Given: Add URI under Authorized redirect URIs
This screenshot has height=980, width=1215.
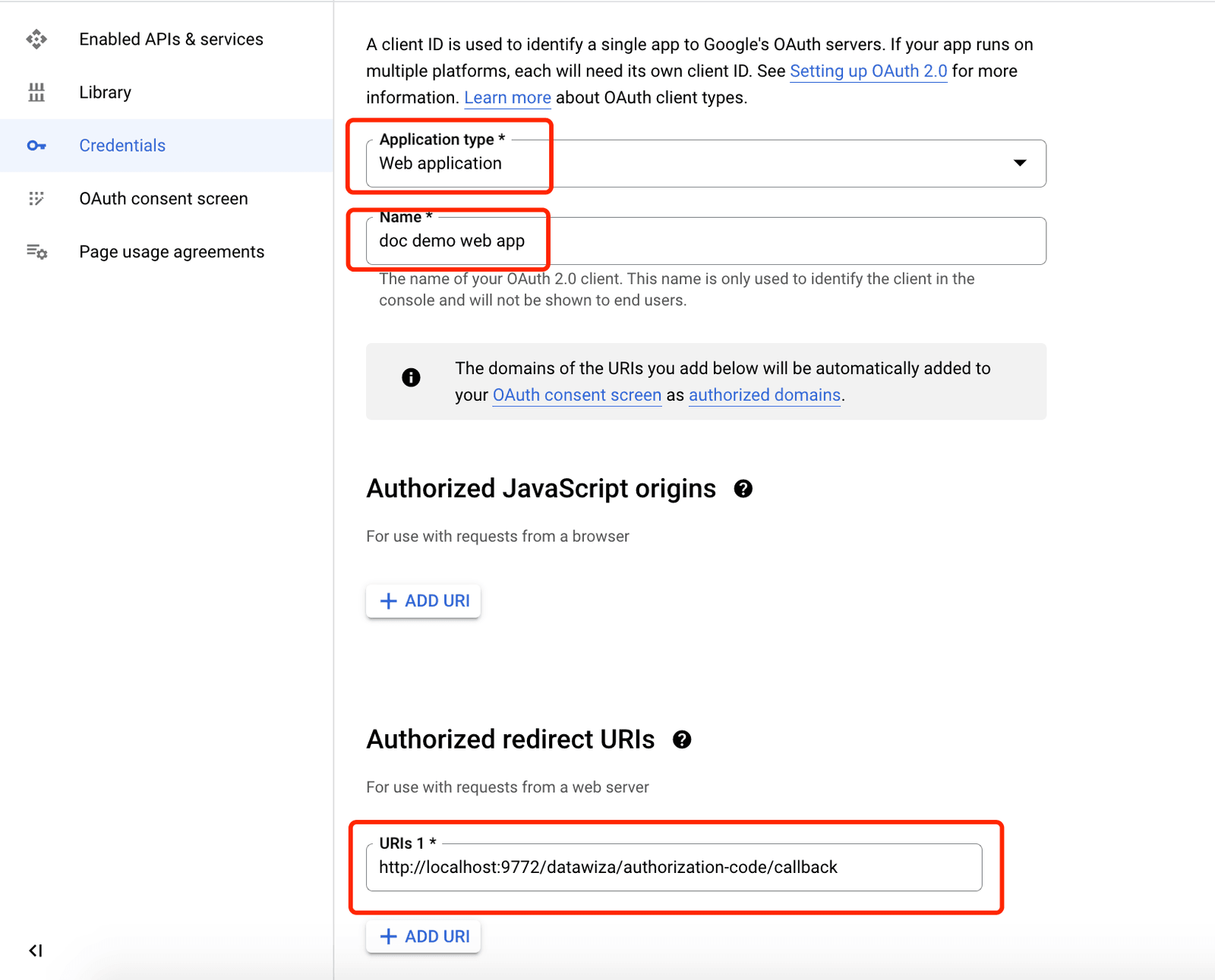Looking at the screenshot, I should (424, 936).
